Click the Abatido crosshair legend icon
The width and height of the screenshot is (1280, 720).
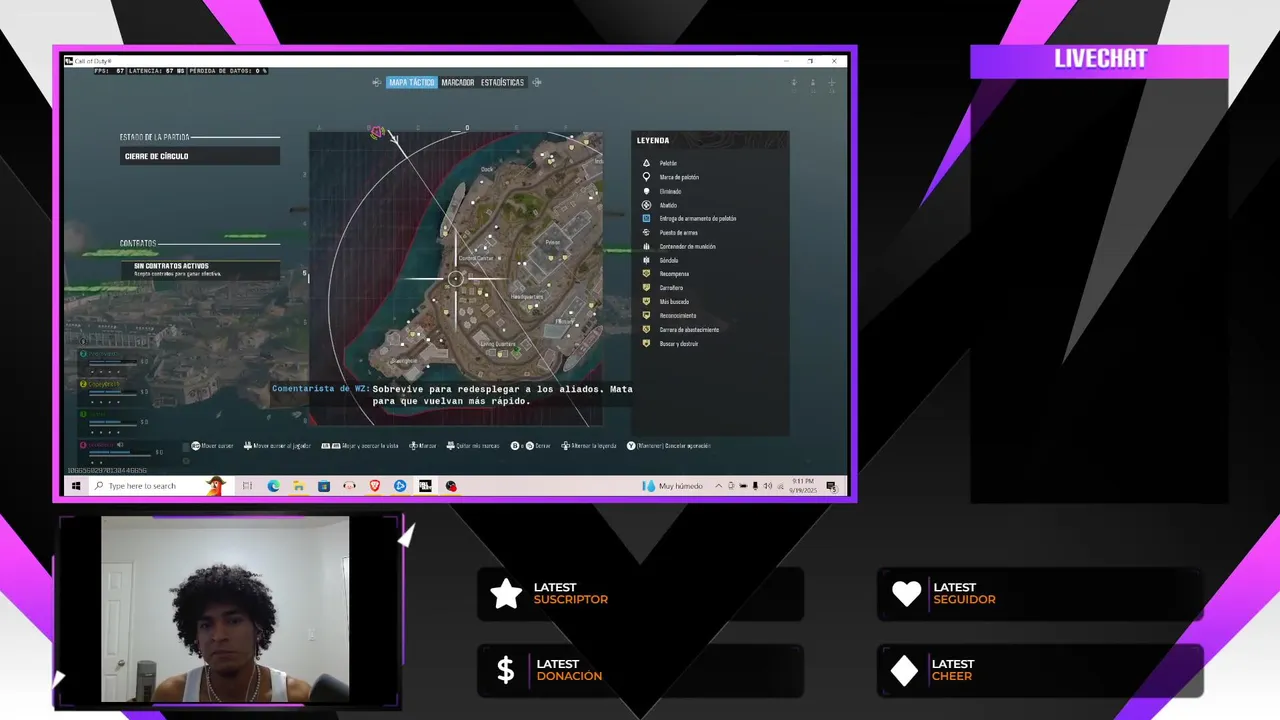click(x=646, y=205)
